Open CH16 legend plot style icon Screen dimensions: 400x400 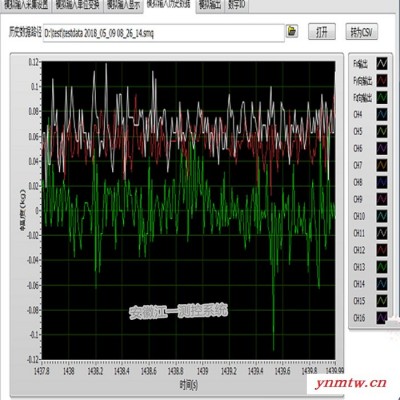[x=382, y=318]
